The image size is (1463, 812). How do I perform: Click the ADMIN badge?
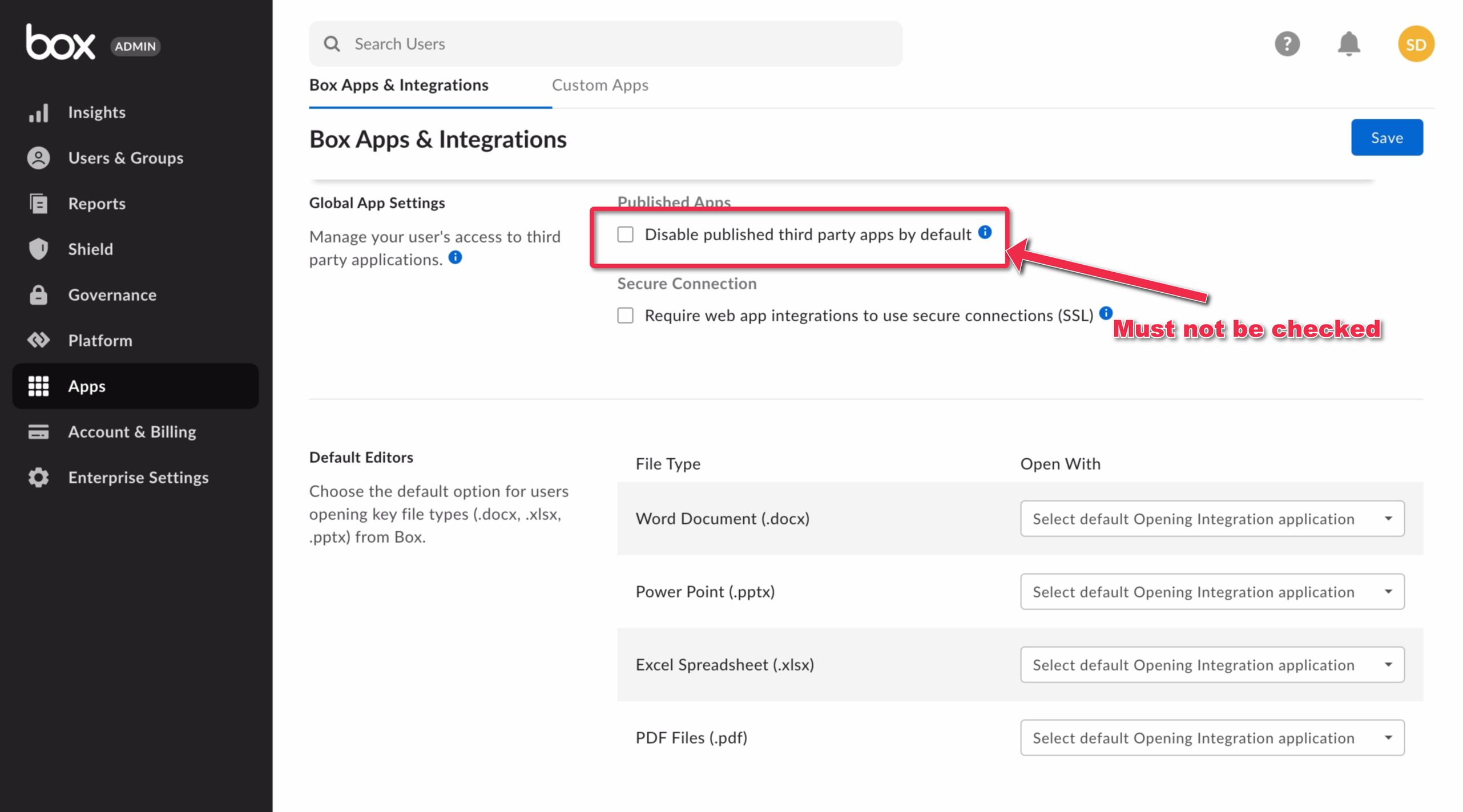(x=135, y=46)
